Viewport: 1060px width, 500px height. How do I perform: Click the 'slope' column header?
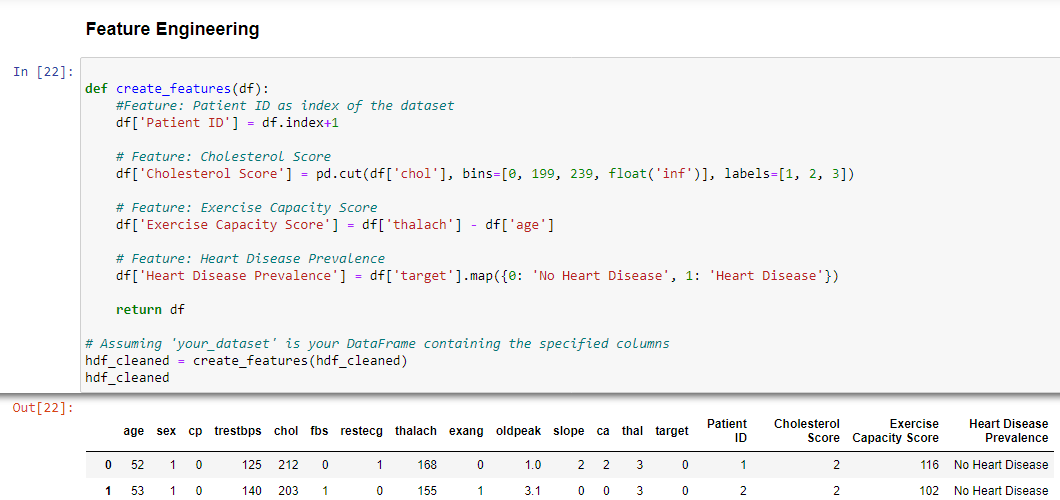[569, 430]
